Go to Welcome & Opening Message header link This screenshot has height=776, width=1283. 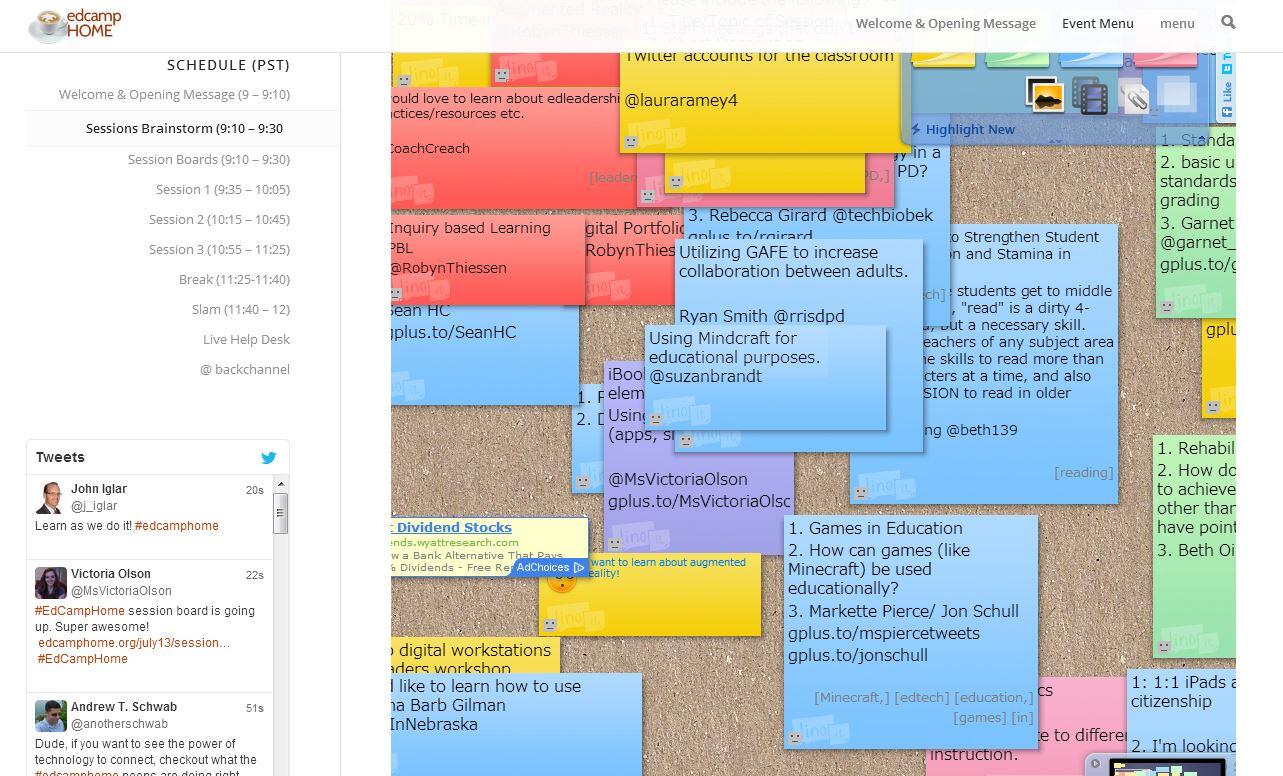(946, 23)
